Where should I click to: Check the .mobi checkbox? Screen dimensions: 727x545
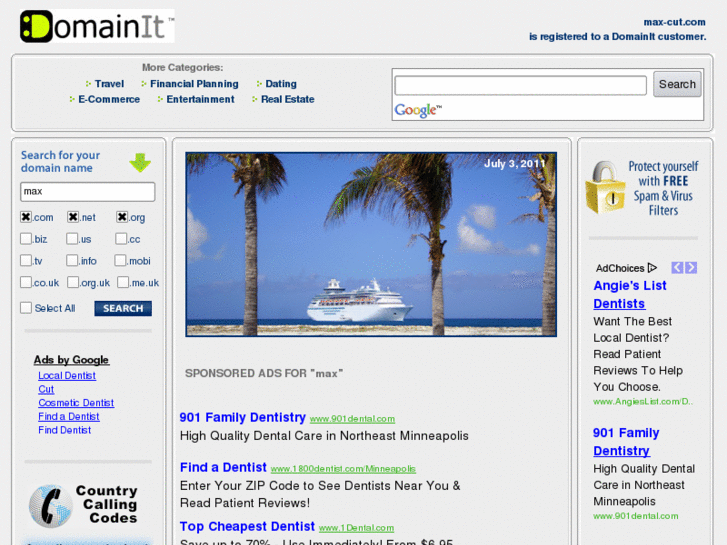click(120, 260)
